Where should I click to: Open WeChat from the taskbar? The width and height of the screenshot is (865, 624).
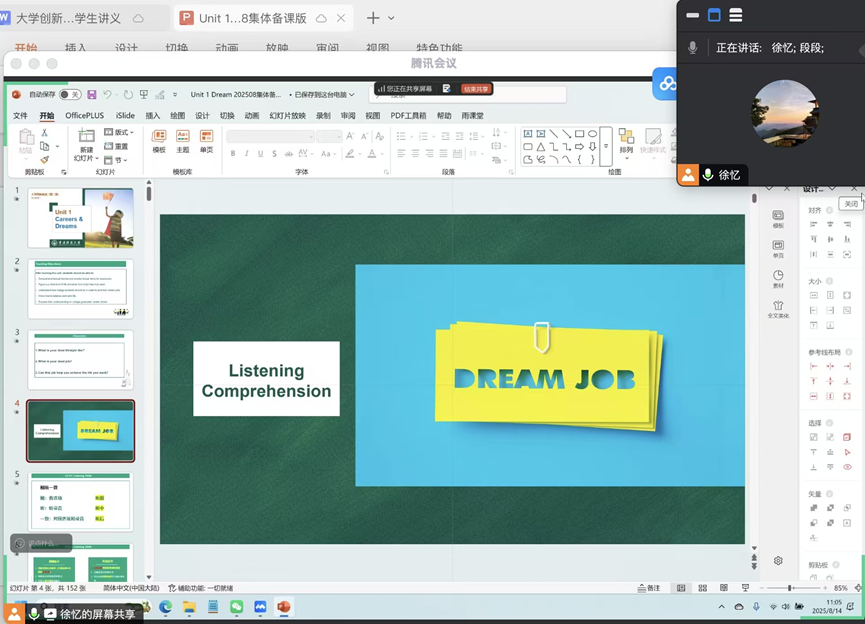(x=236, y=606)
